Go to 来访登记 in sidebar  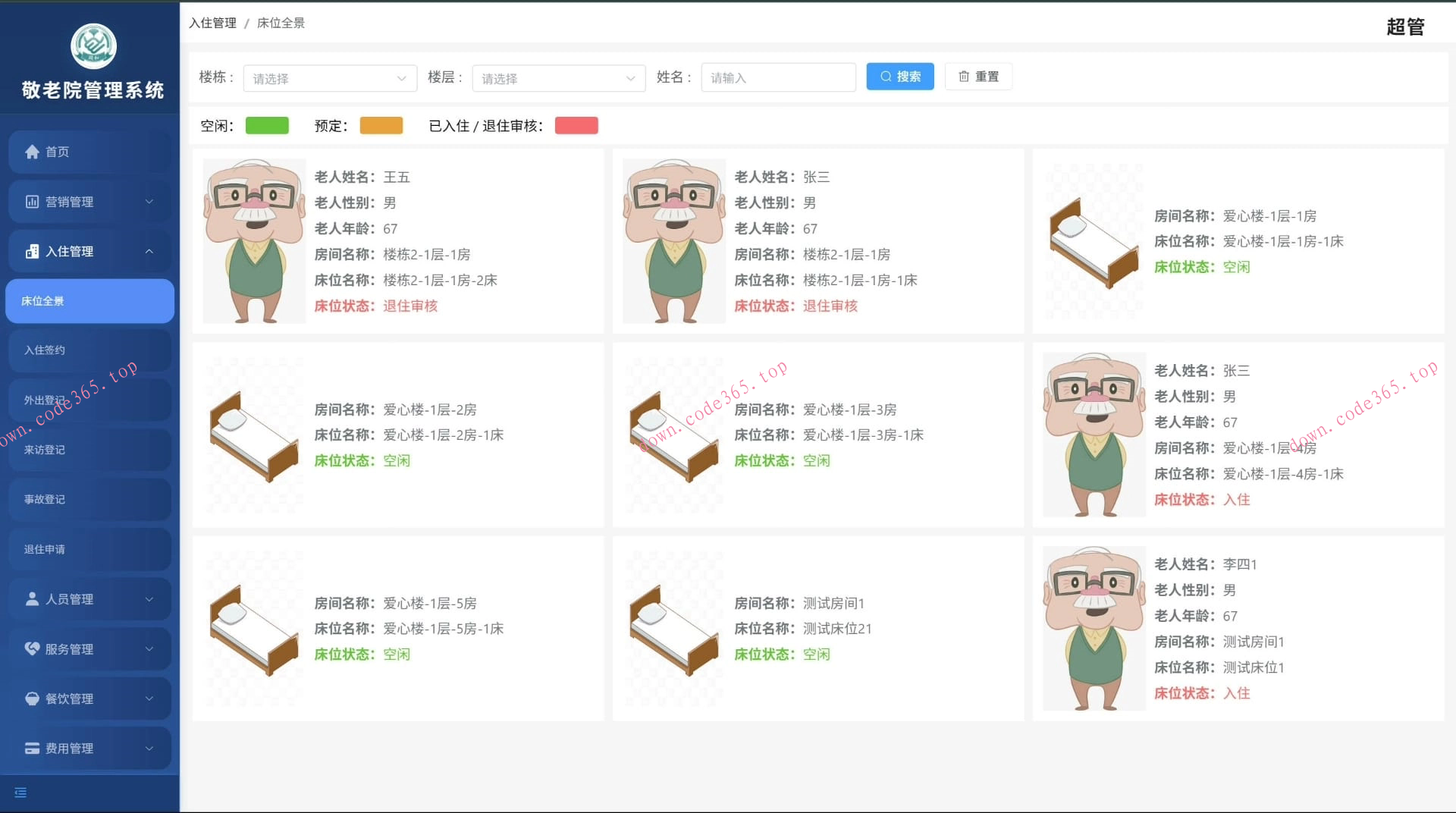(45, 450)
